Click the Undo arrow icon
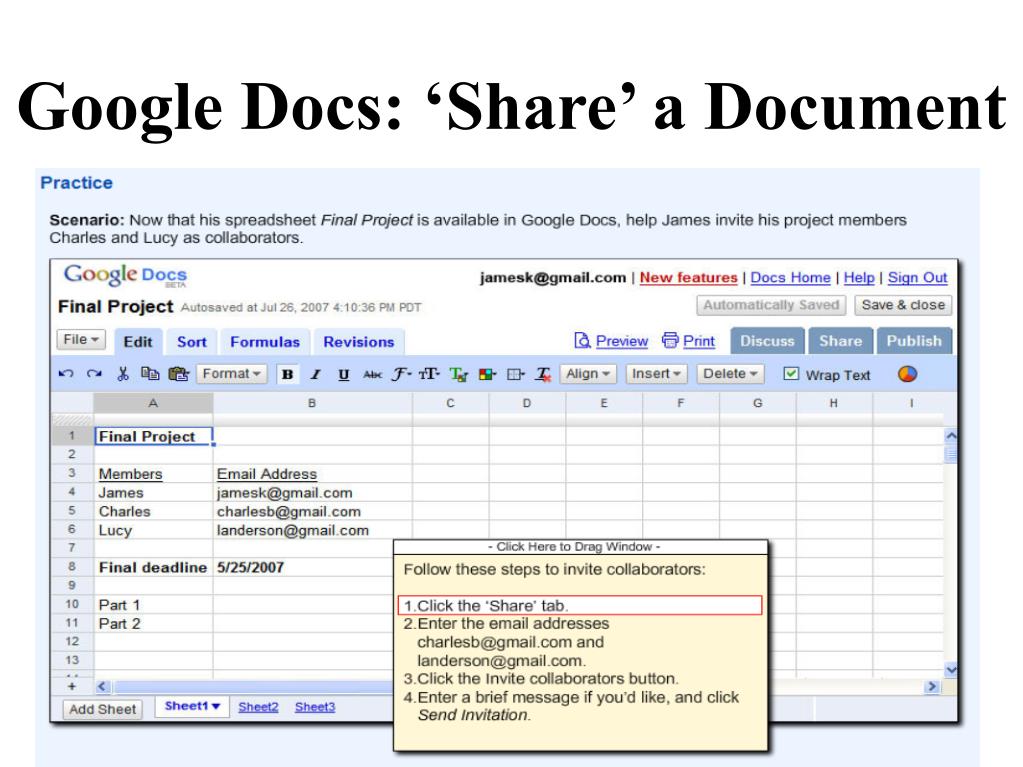 coord(66,374)
